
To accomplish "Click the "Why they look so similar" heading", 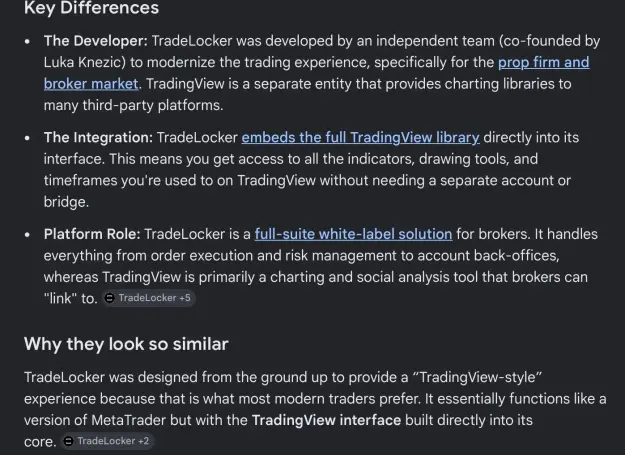I will (126, 344).
